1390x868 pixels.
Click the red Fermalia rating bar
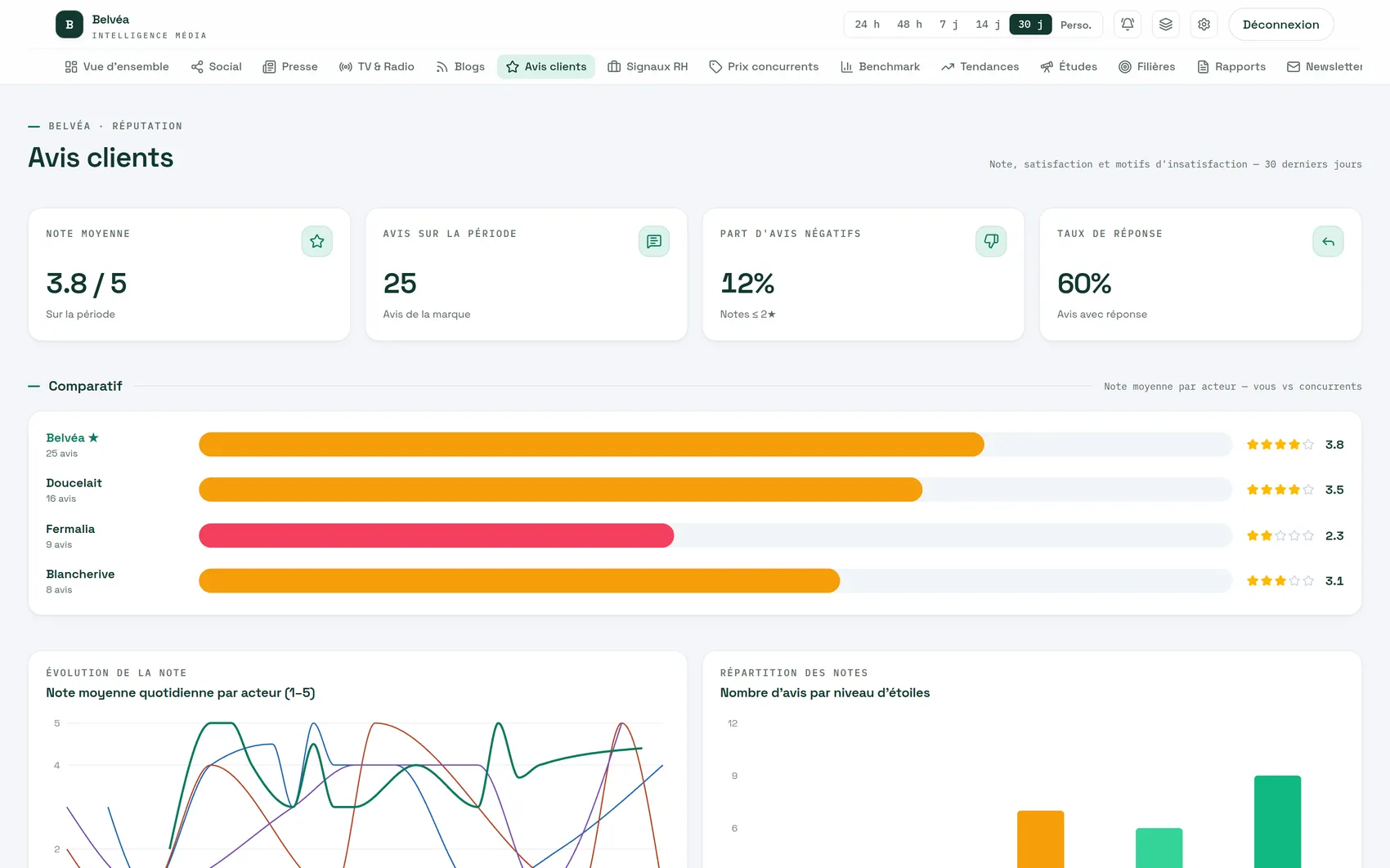coord(437,535)
